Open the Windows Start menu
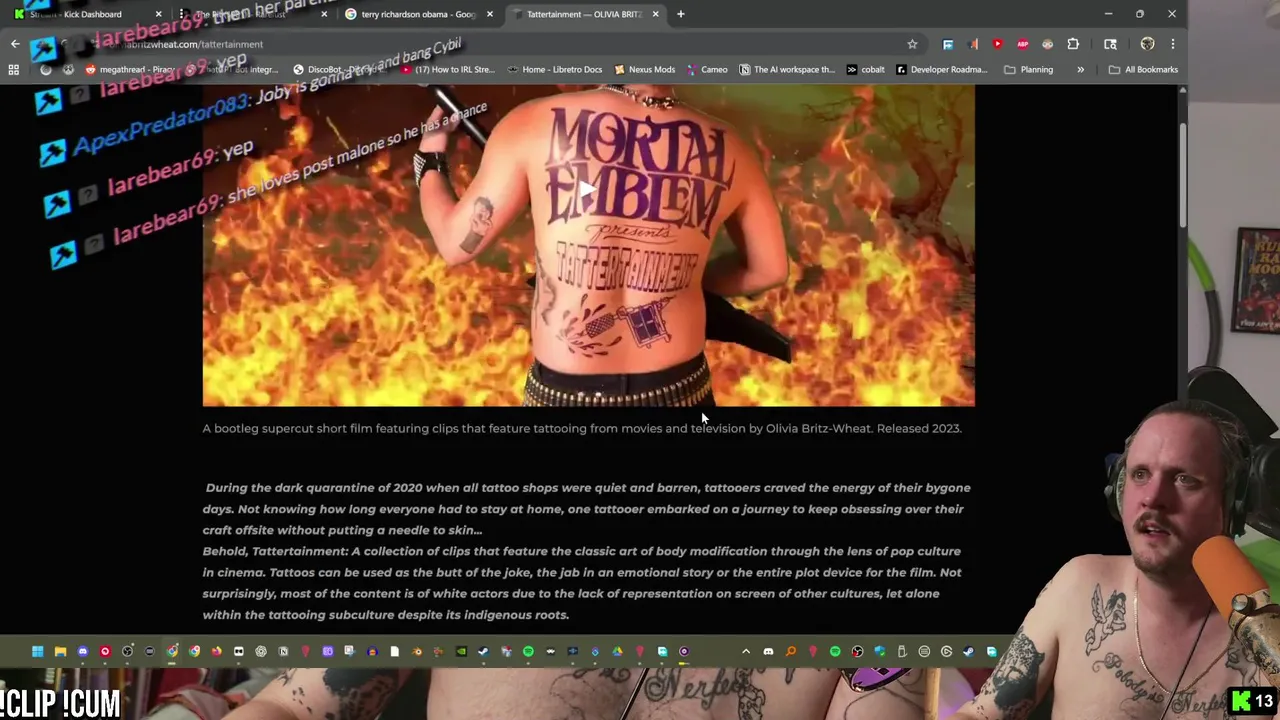The height and width of the screenshot is (720, 1280). pos(38,652)
